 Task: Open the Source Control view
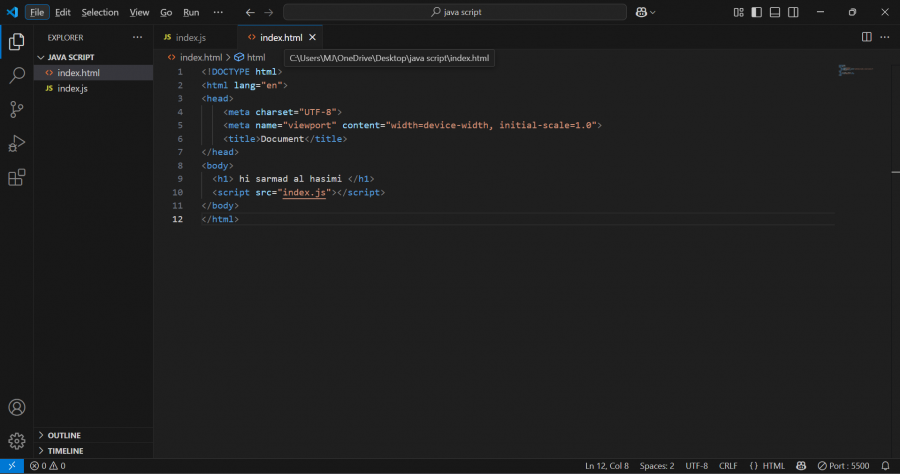(16, 109)
